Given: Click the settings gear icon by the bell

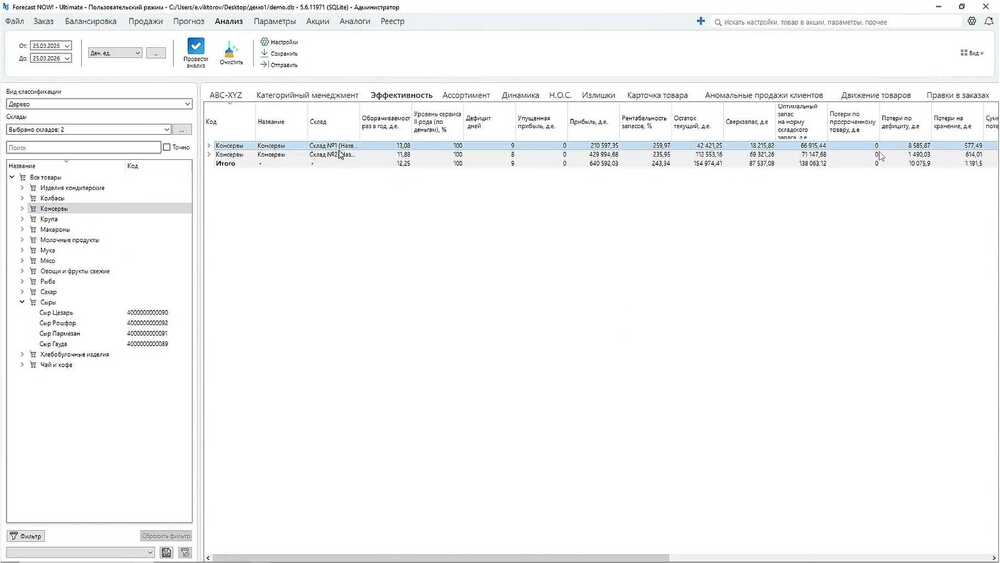Looking at the screenshot, I should point(971,21).
